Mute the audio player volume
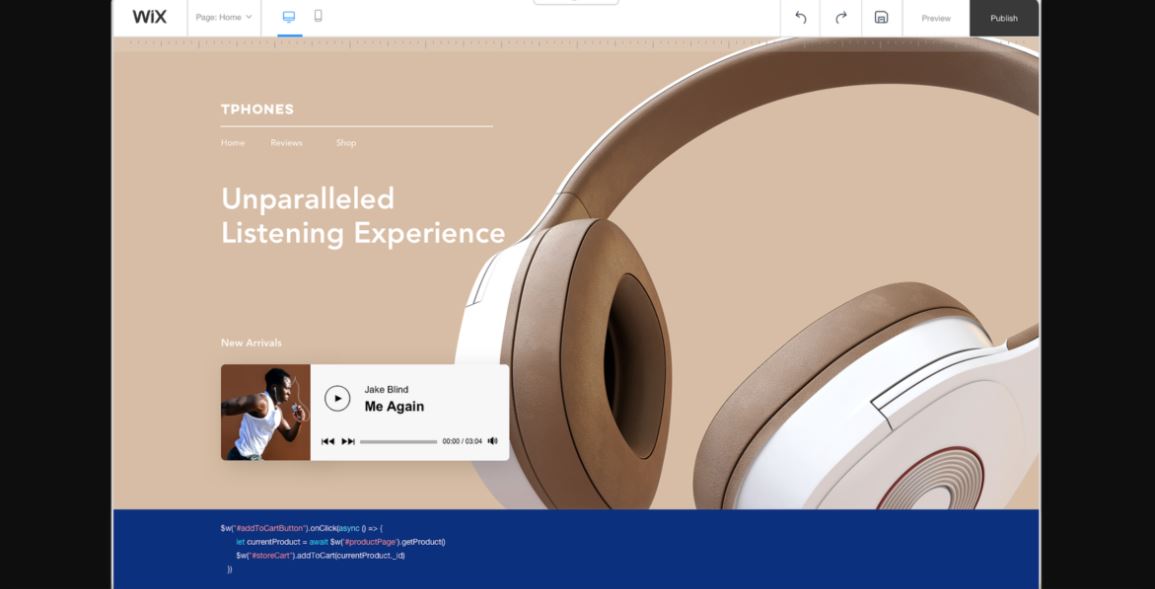Image resolution: width=1155 pixels, height=589 pixels. [492, 441]
